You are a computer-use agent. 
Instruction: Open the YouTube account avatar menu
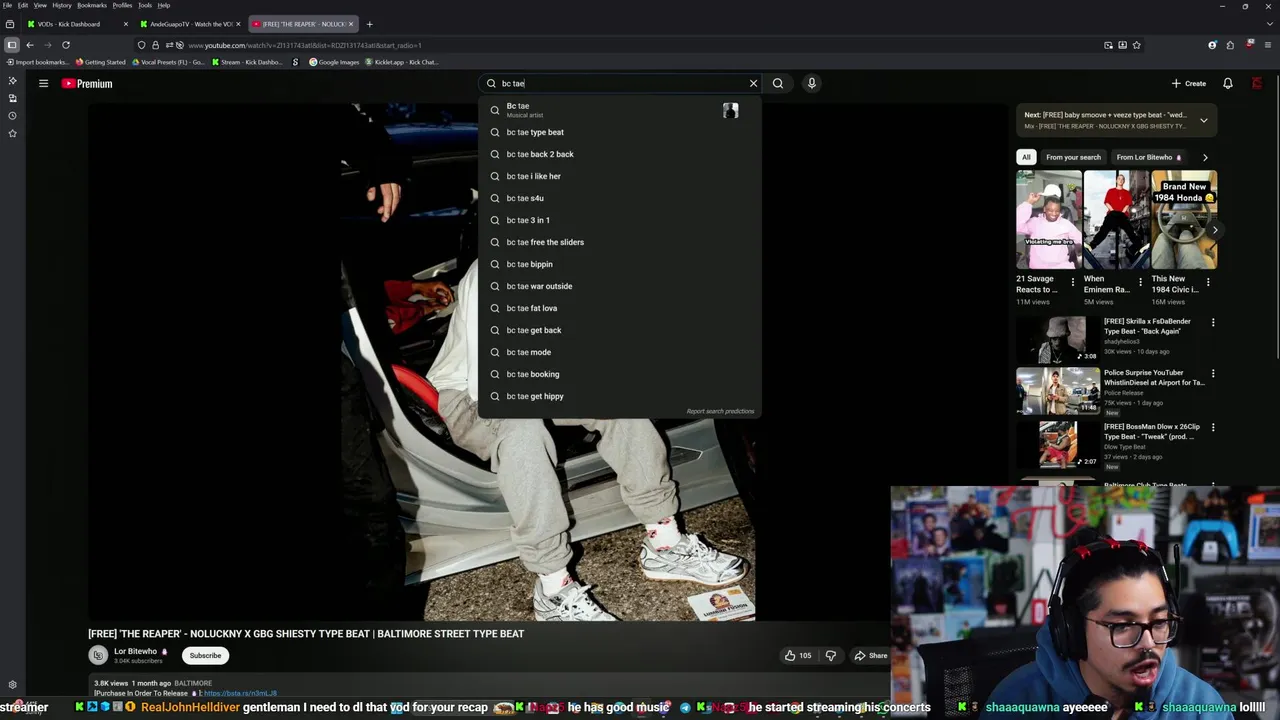1257,83
